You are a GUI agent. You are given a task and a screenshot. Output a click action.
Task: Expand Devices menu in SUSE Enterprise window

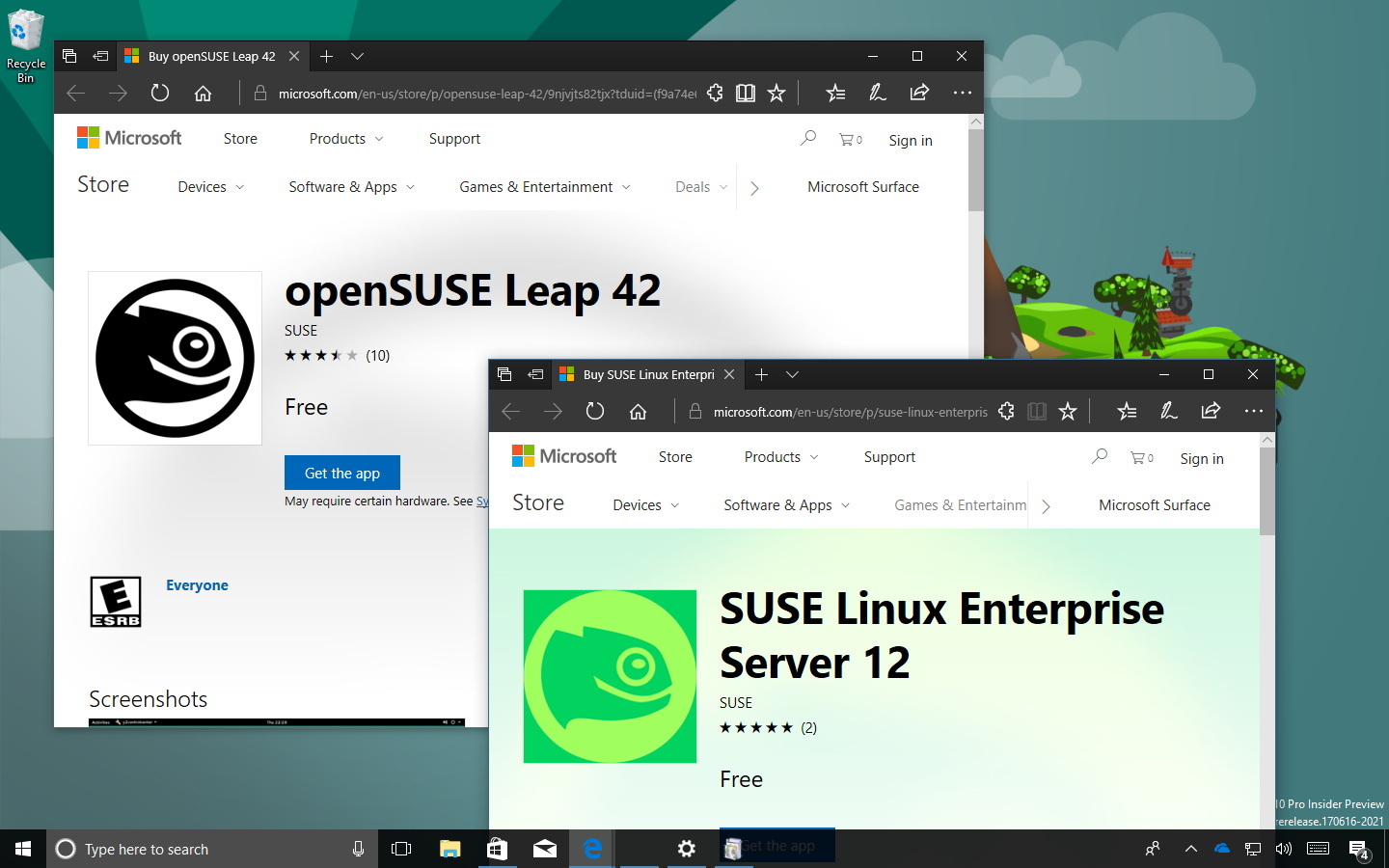point(646,505)
